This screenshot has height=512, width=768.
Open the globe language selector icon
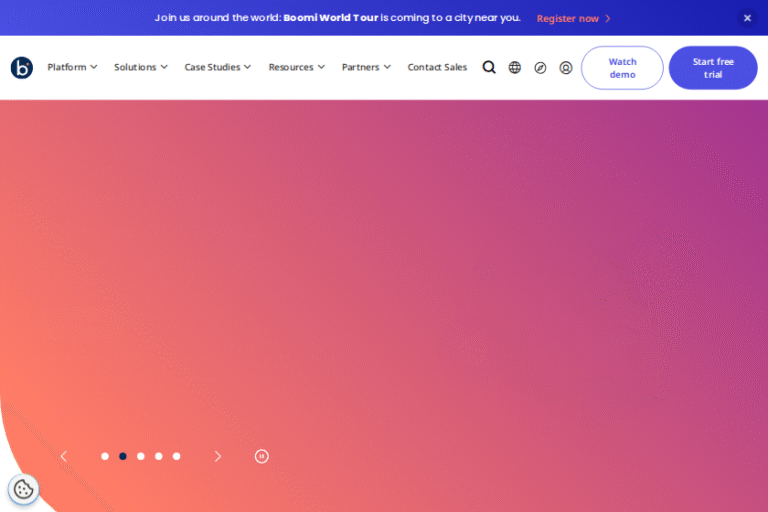(x=515, y=68)
